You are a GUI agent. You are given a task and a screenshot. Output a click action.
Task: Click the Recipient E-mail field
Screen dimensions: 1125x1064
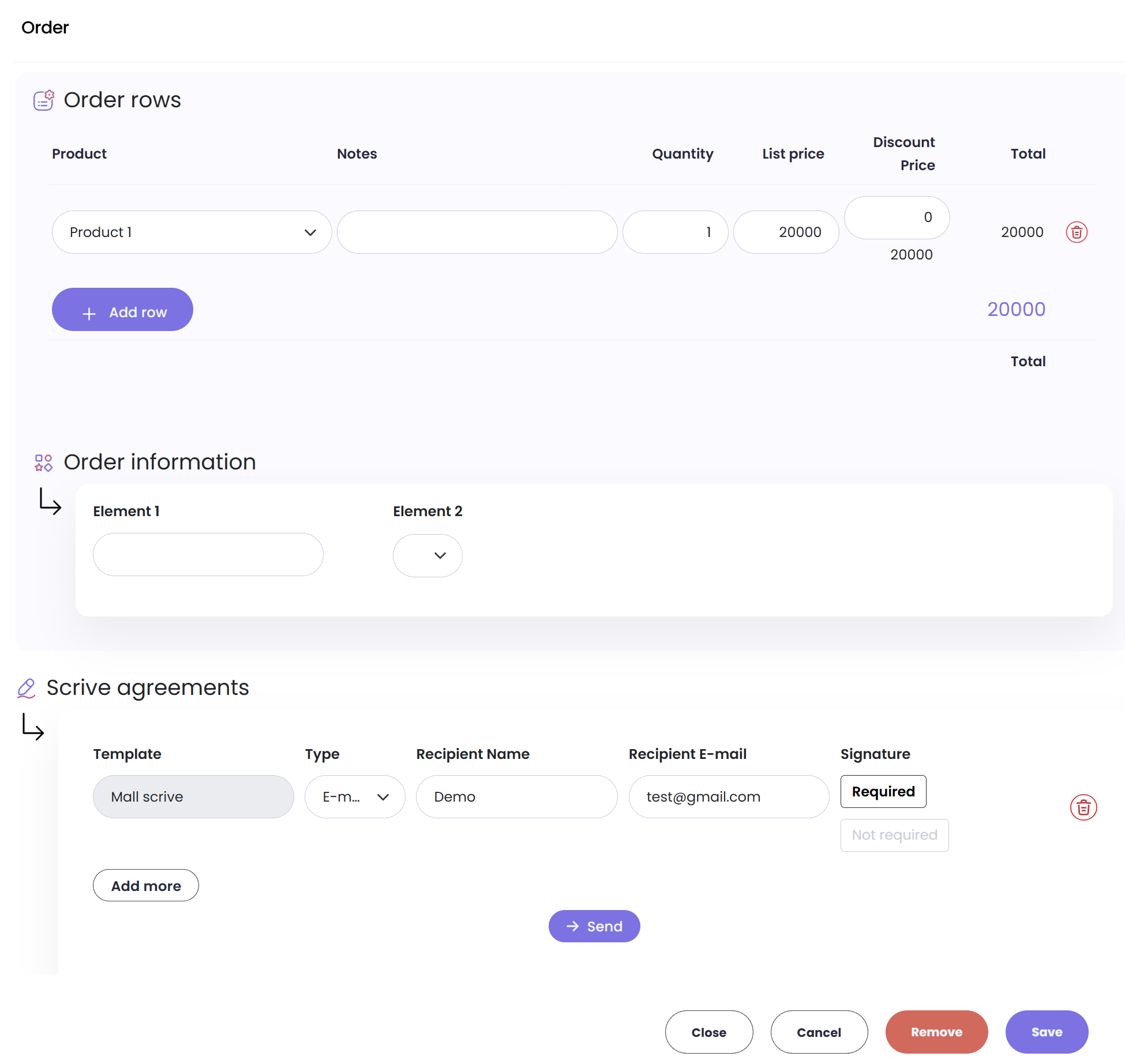tap(728, 796)
